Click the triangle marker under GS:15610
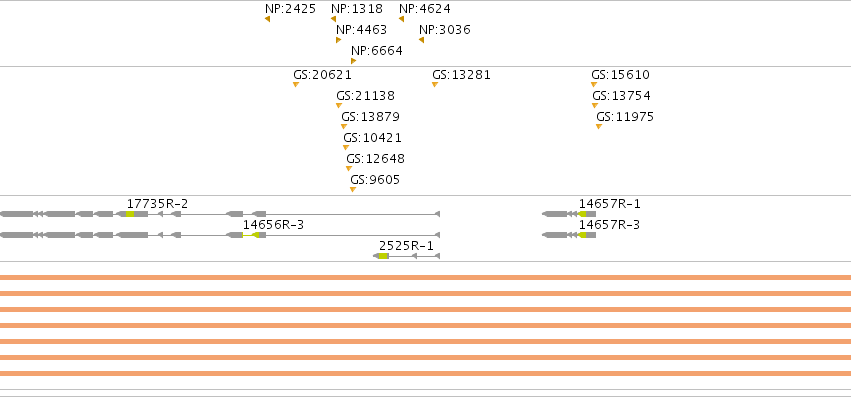This screenshot has width=851, height=397. click(x=594, y=84)
